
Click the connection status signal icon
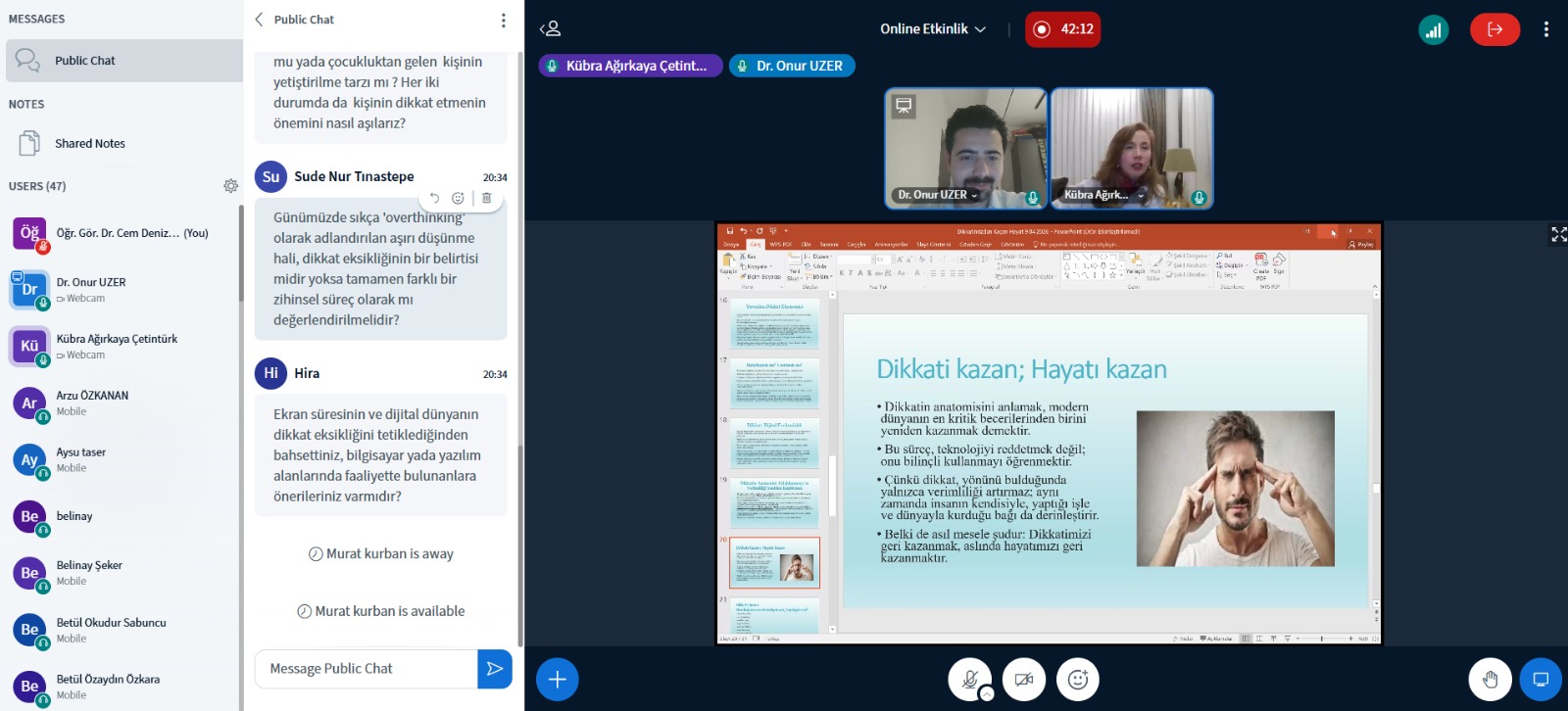(x=1433, y=29)
